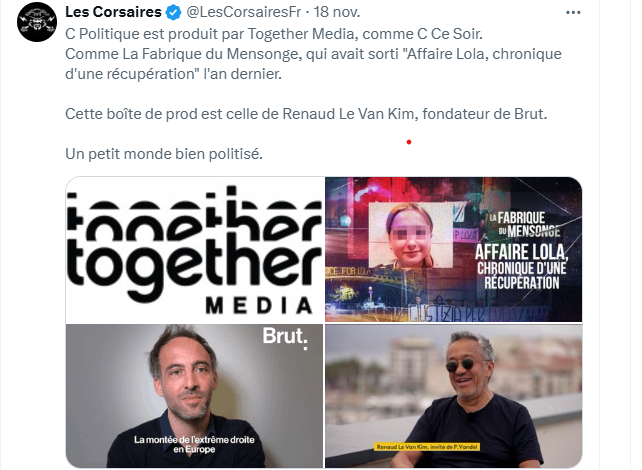Open Les Corsaires profile avatar
Viewport: 642px width, 470px height.
[x=37, y=22]
